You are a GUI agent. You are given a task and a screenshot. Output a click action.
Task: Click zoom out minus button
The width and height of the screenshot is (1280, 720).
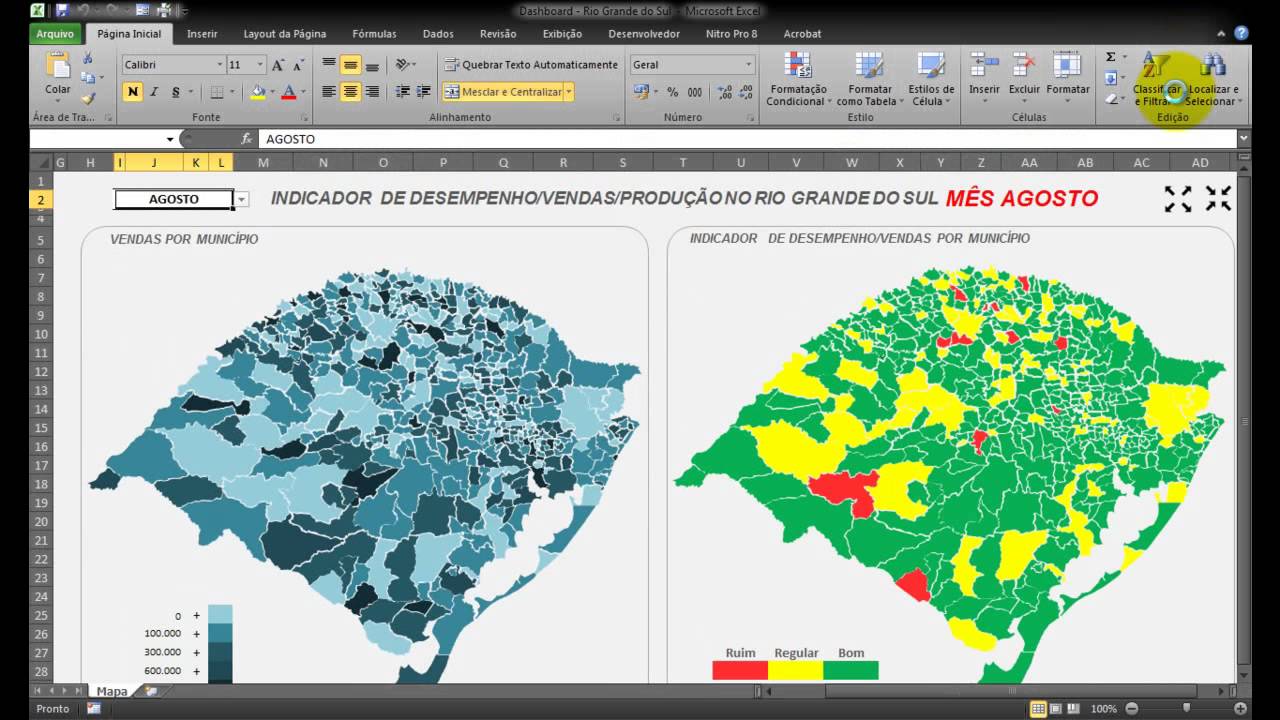(1131, 708)
